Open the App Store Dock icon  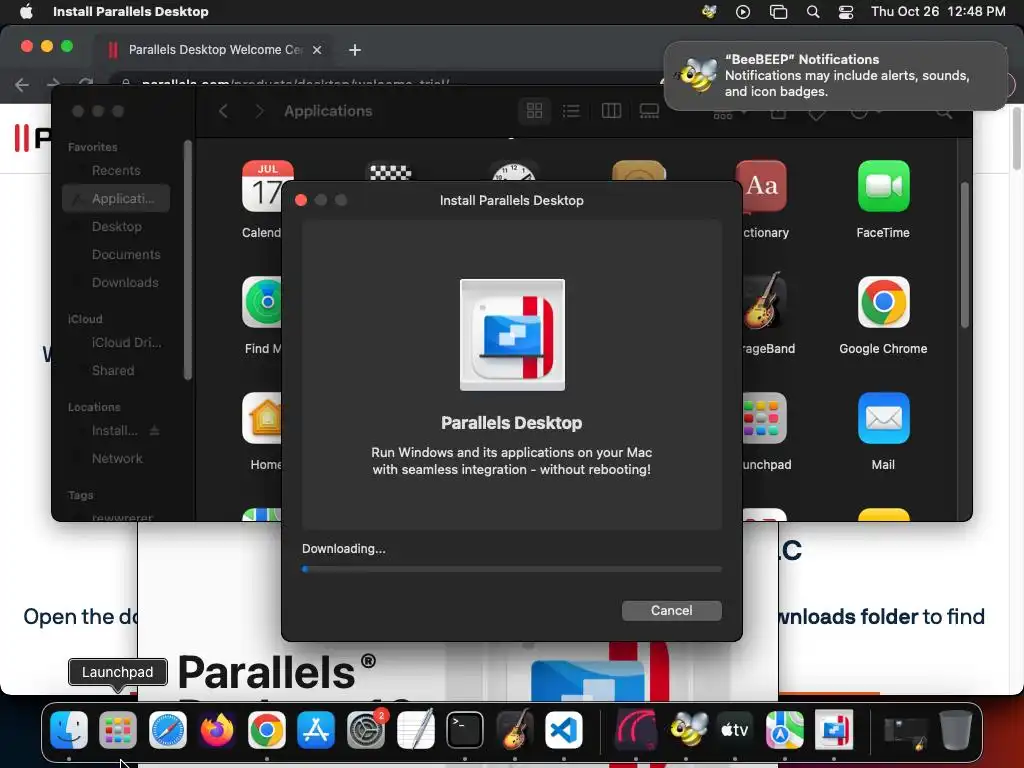pyautogui.click(x=316, y=729)
